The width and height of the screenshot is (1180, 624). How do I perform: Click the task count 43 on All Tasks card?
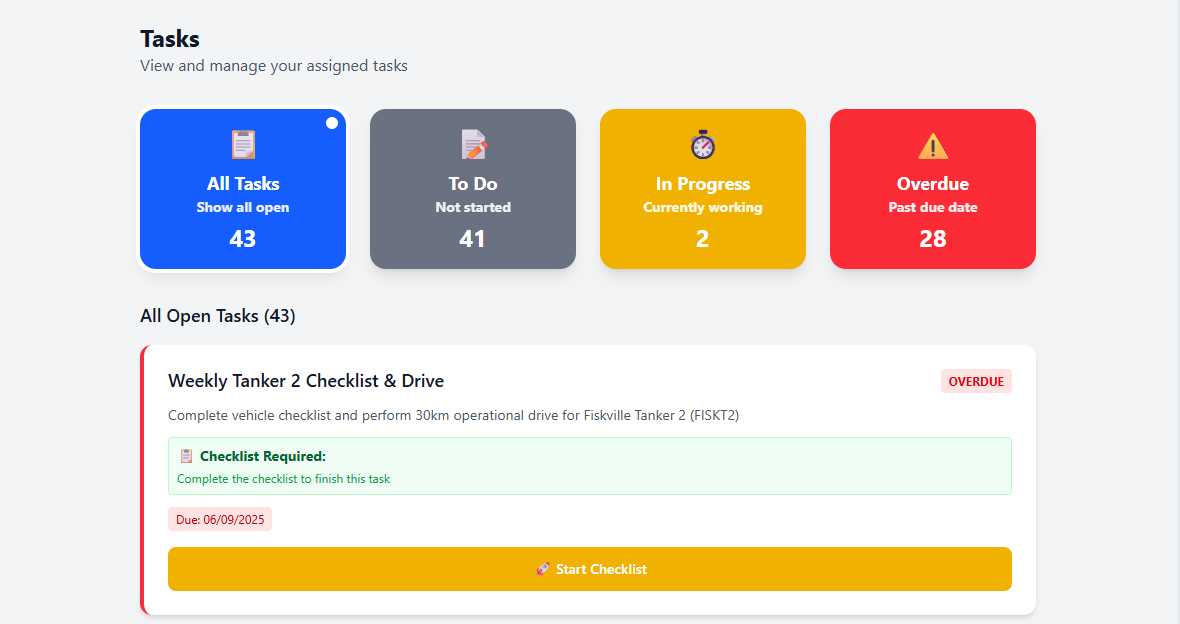(242, 239)
